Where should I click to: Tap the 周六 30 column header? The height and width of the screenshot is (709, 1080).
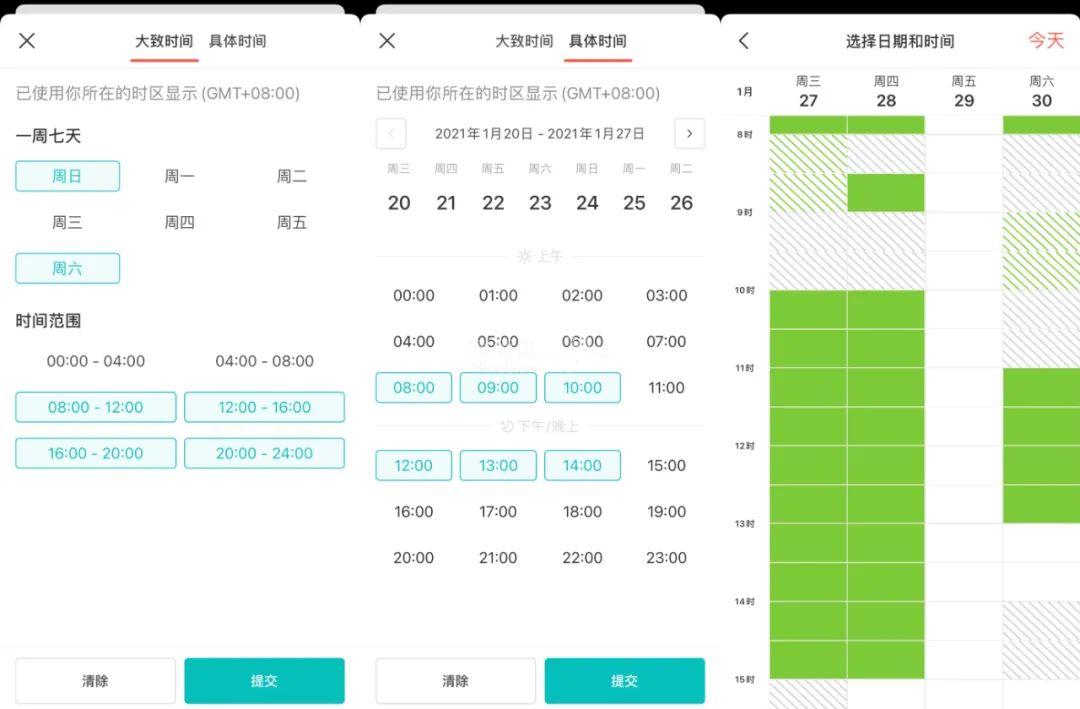[1041, 92]
